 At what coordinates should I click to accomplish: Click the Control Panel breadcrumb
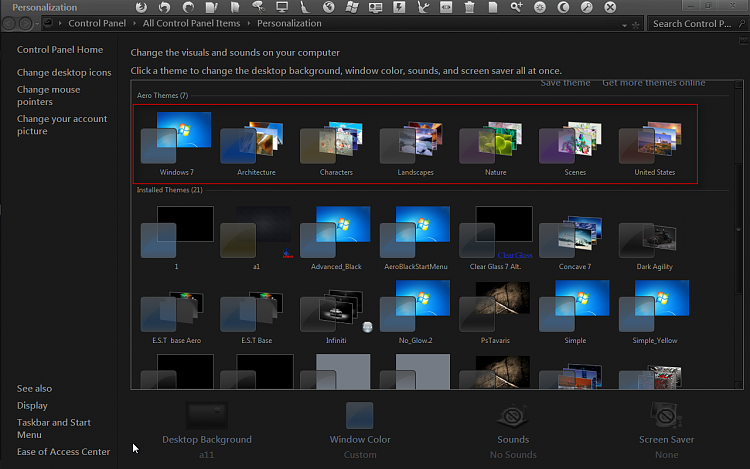(x=97, y=23)
